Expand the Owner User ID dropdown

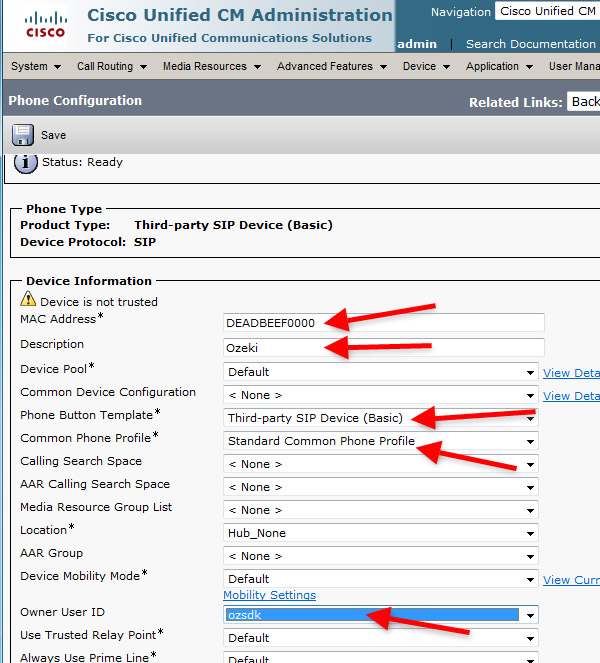(x=381, y=614)
